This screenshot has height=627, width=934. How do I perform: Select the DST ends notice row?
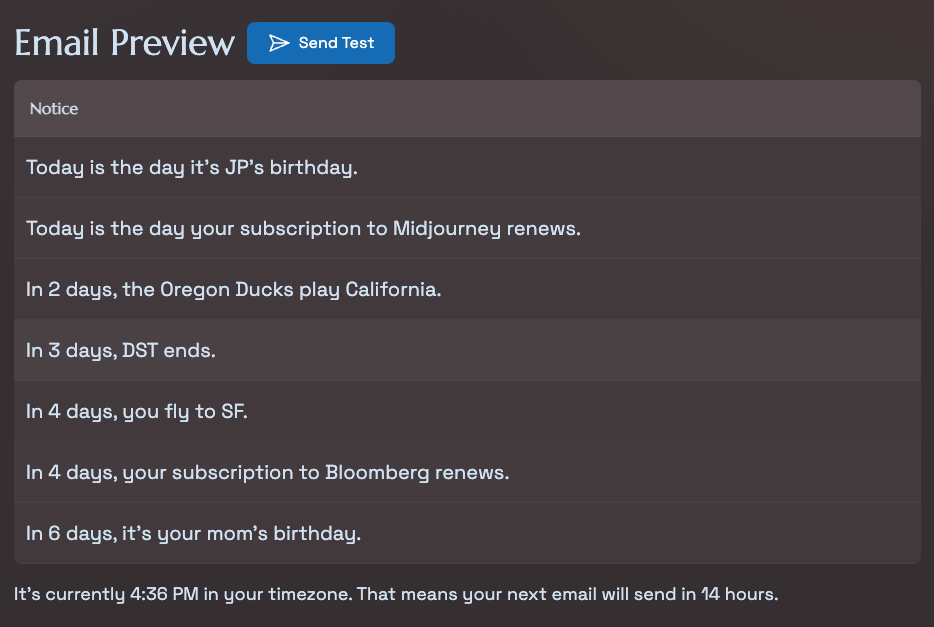tap(466, 351)
